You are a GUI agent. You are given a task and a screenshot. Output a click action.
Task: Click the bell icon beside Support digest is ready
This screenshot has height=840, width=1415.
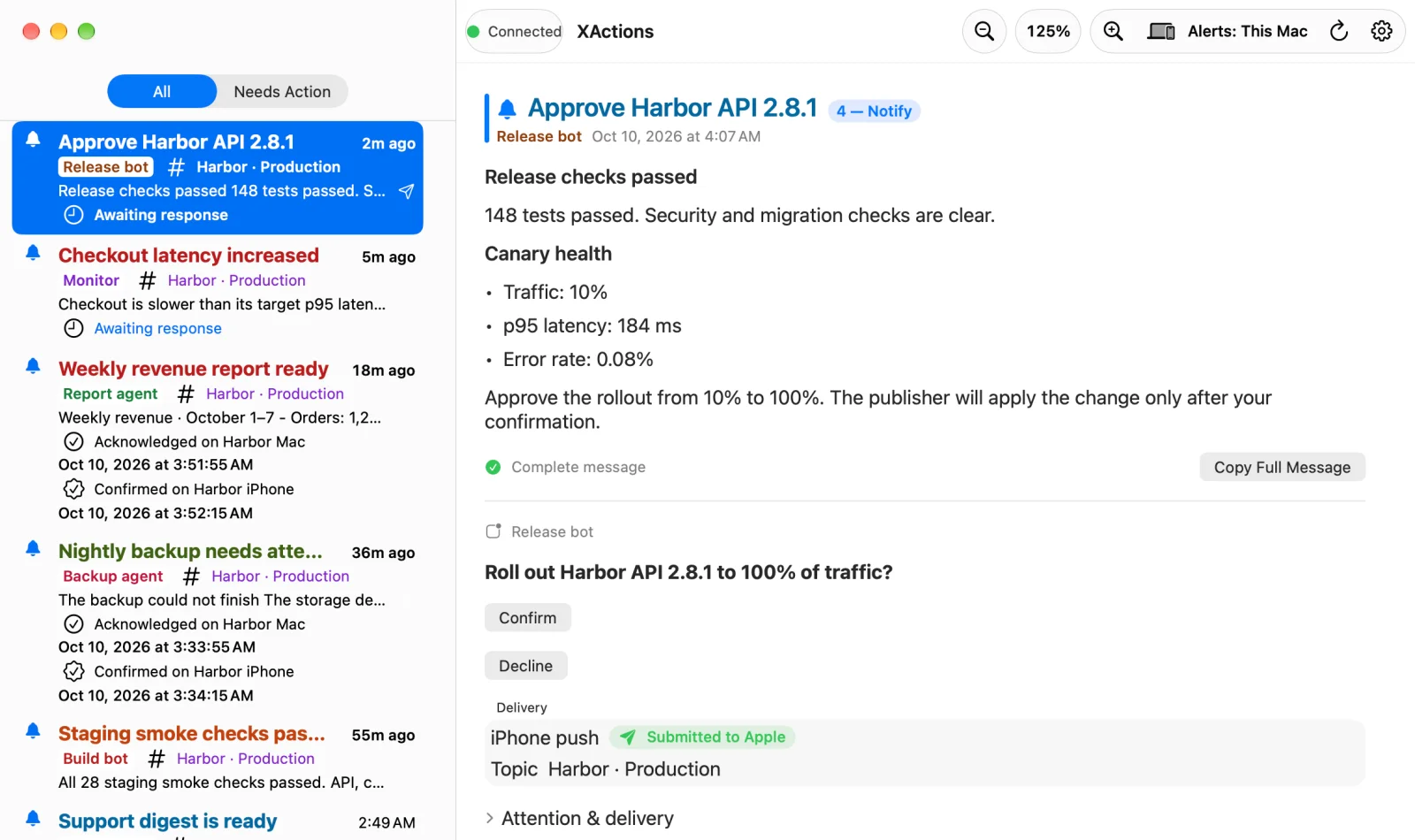tap(33, 819)
